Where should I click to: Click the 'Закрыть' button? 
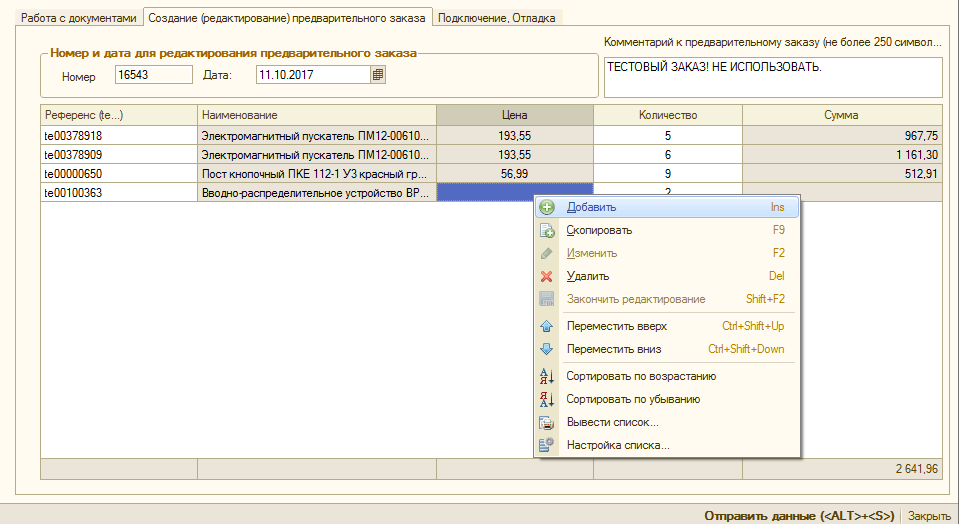[929, 515]
